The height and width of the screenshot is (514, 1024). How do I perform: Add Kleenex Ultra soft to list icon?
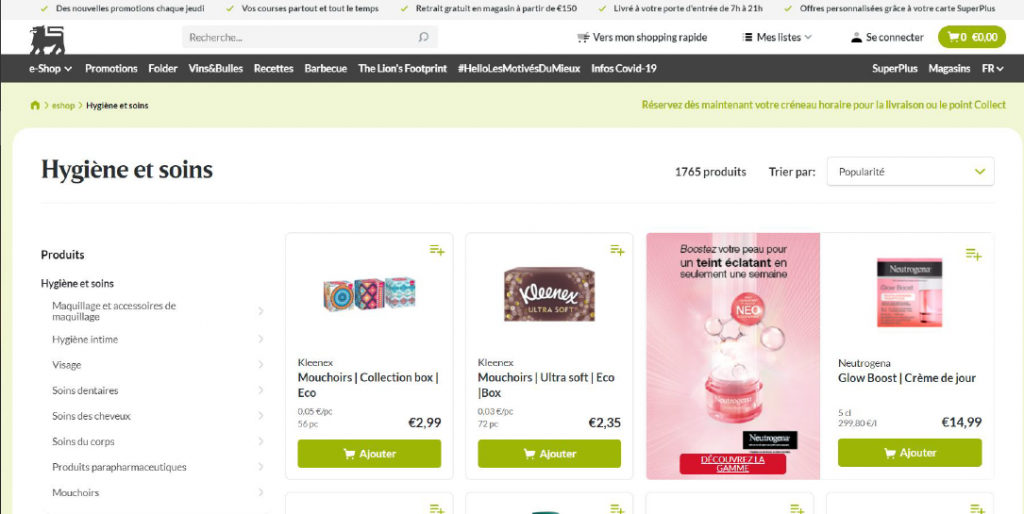617,249
